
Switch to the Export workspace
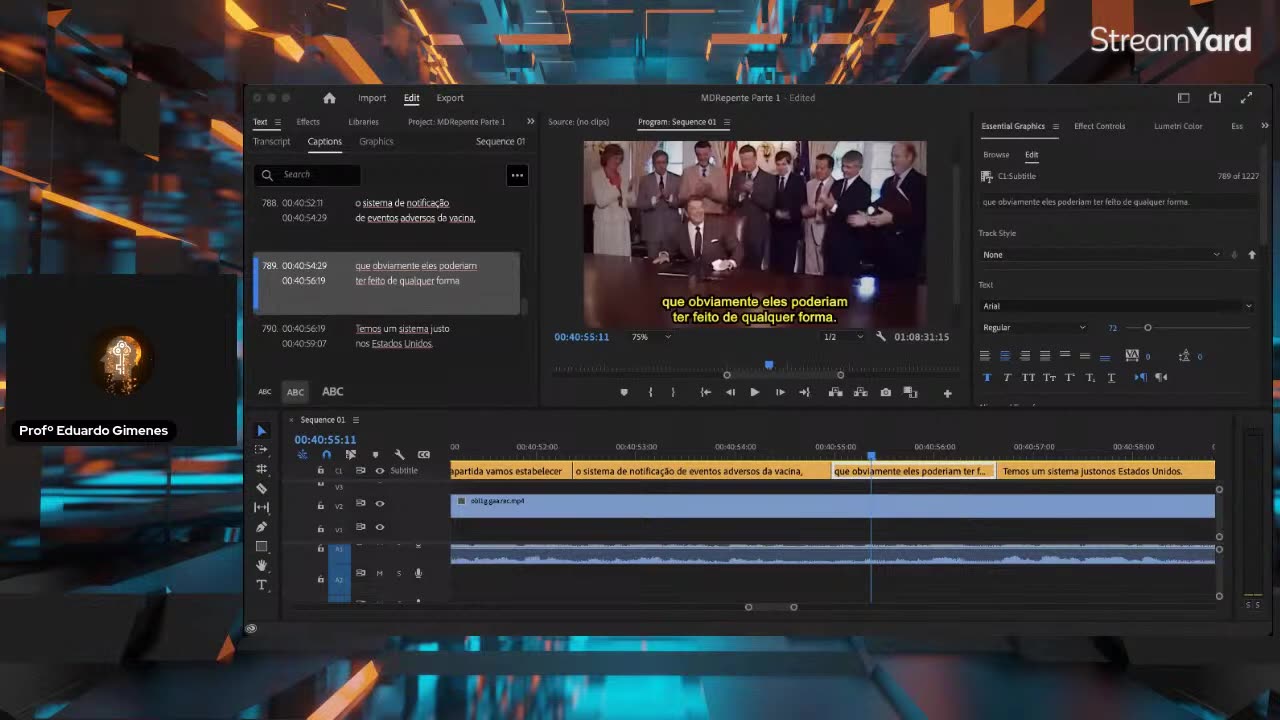(x=450, y=98)
